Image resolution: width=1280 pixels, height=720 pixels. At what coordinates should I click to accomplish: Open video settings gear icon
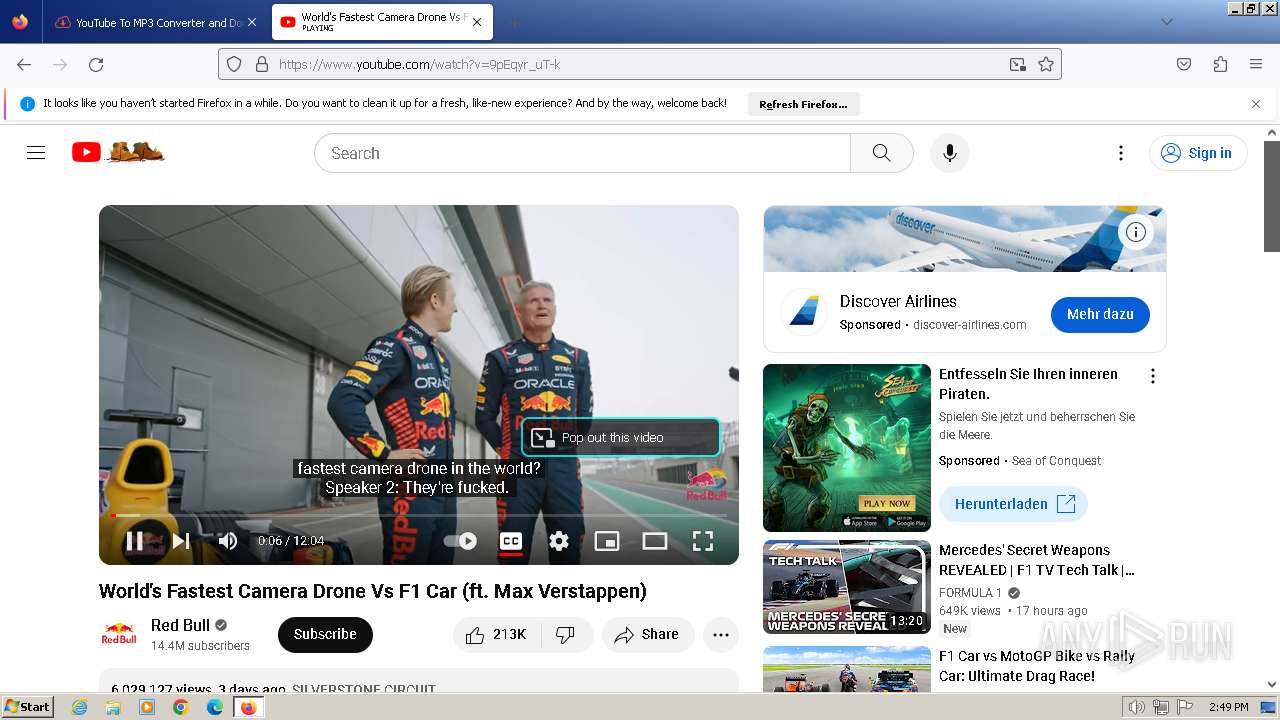pyautogui.click(x=559, y=541)
